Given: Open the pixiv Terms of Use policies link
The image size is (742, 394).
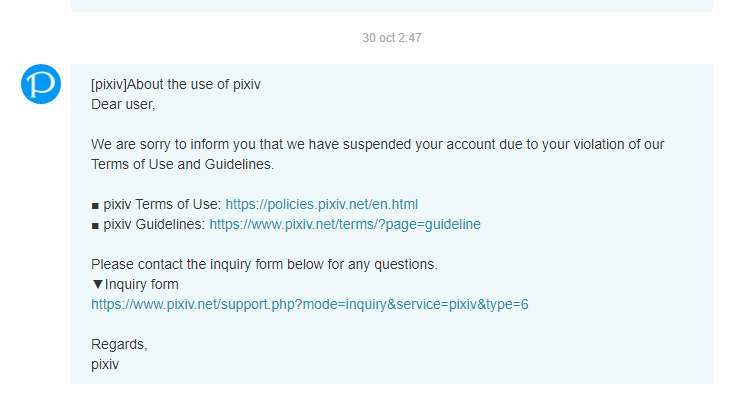Looking at the screenshot, I should pos(321,204).
